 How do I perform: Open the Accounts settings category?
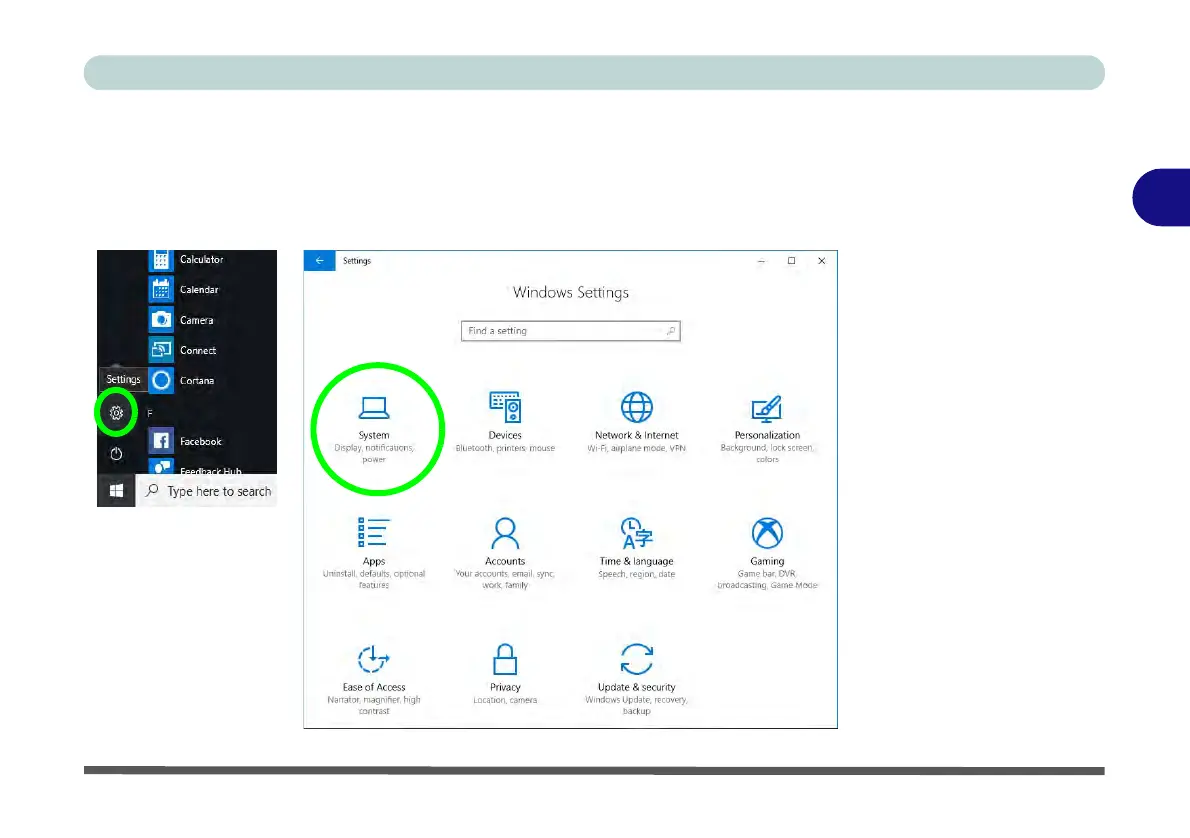click(505, 553)
